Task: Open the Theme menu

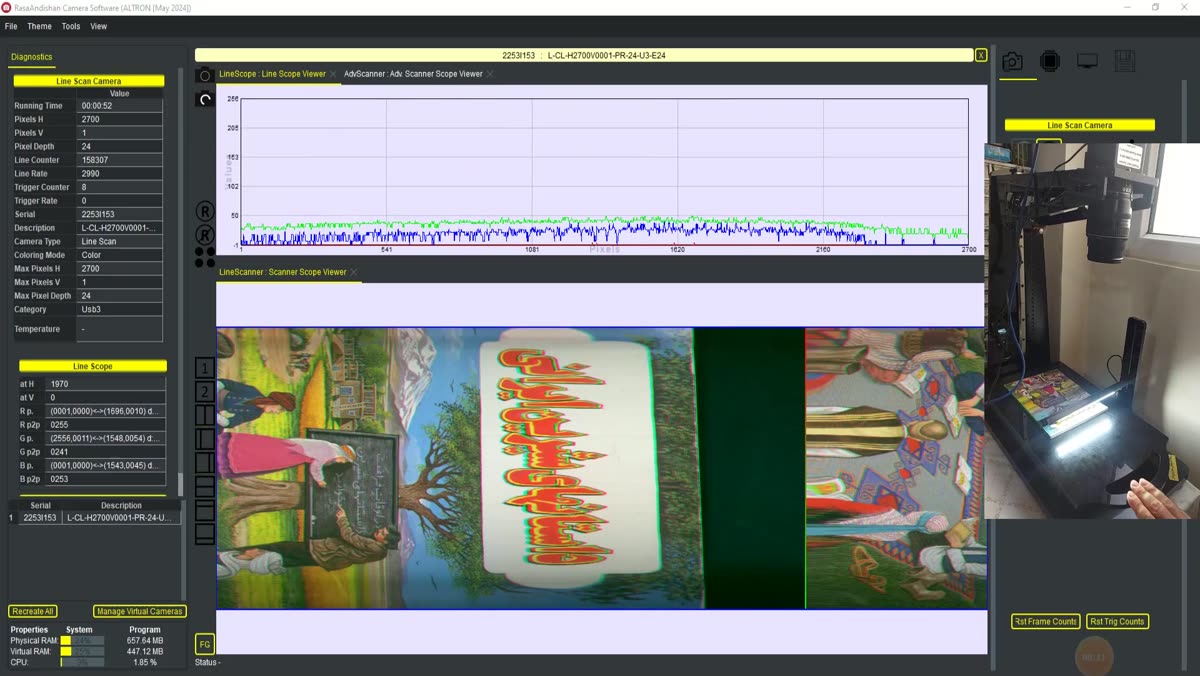Action: (x=39, y=26)
